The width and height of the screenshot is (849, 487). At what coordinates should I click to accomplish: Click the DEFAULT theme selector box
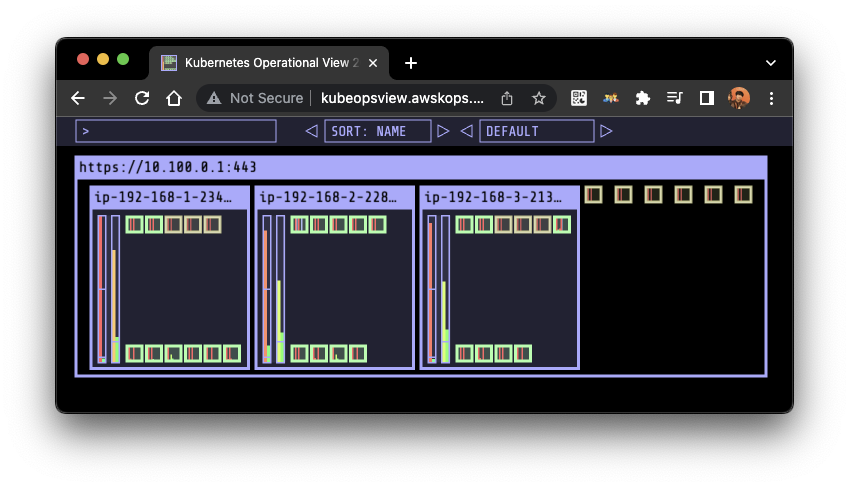537,131
